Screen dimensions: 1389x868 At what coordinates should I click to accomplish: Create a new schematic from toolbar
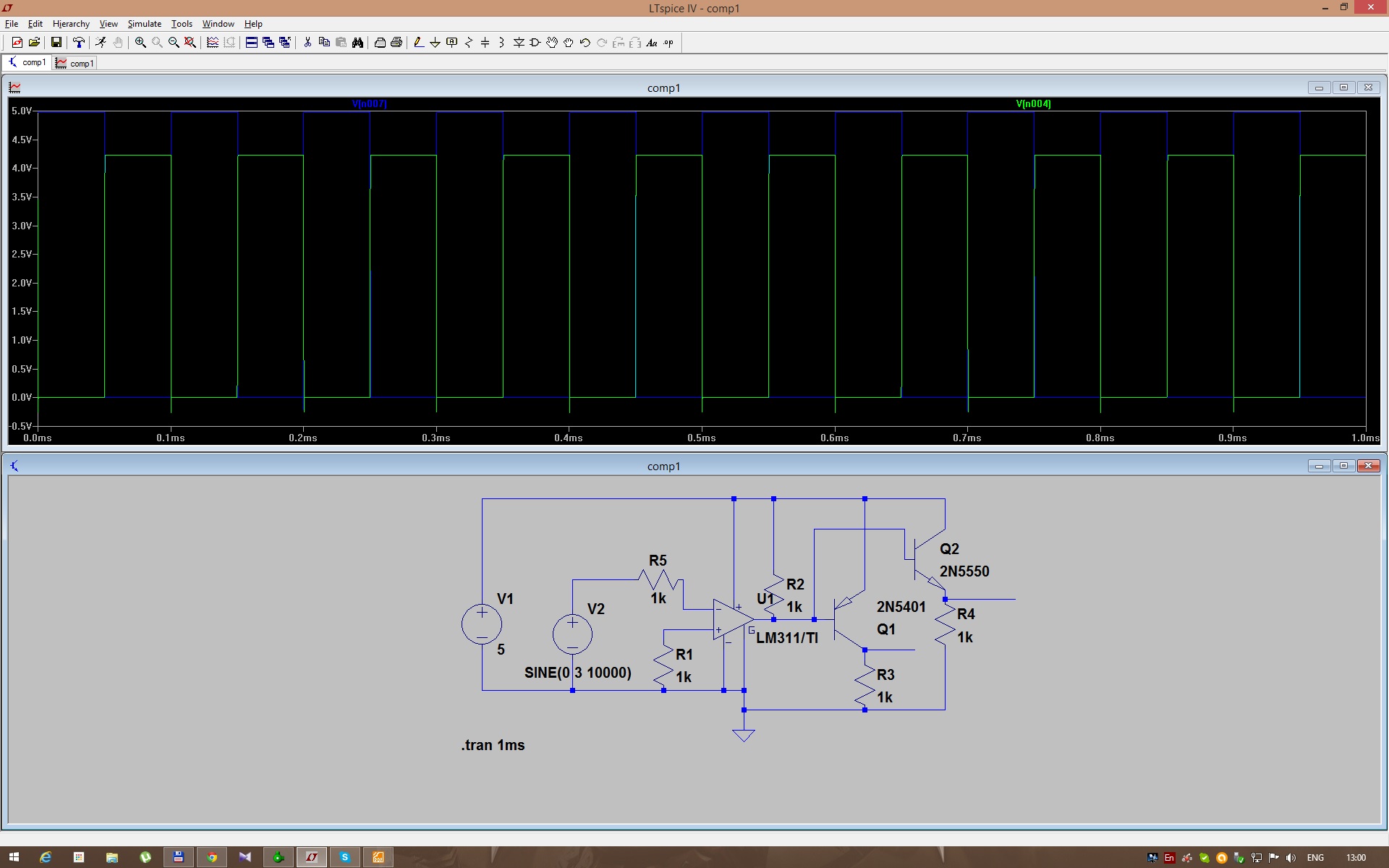pyautogui.click(x=17, y=43)
